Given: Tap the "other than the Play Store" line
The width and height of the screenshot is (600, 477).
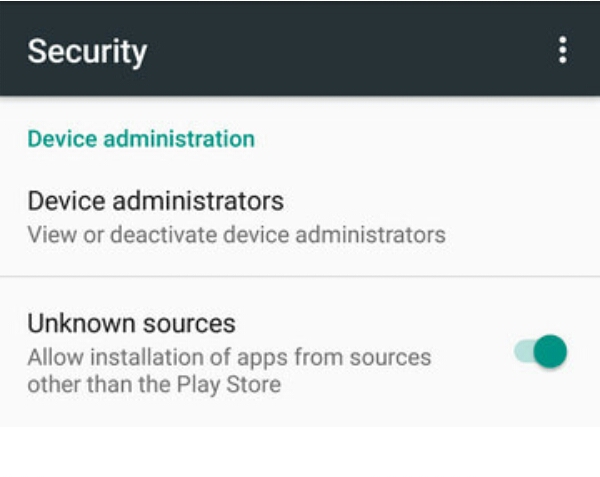Looking at the screenshot, I should 154,384.
